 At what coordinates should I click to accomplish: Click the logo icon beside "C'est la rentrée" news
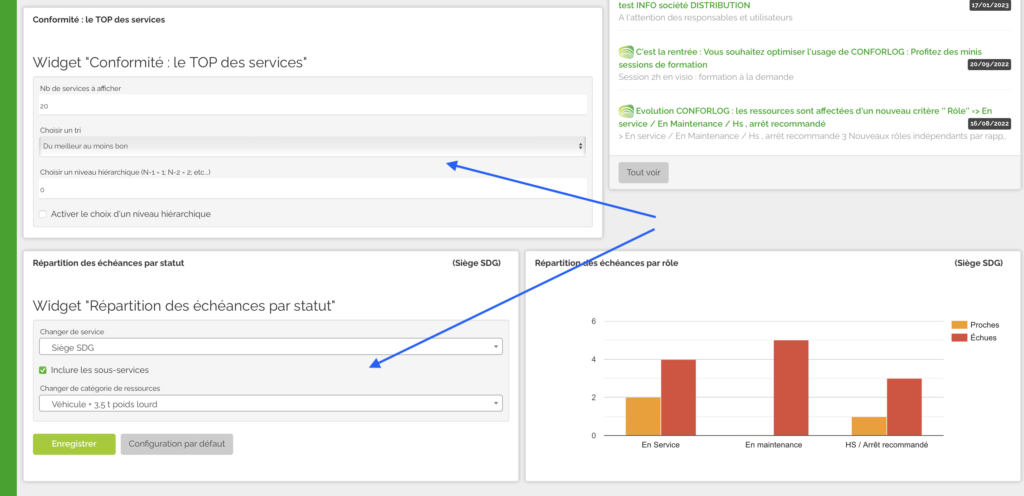click(x=626, y=51)
